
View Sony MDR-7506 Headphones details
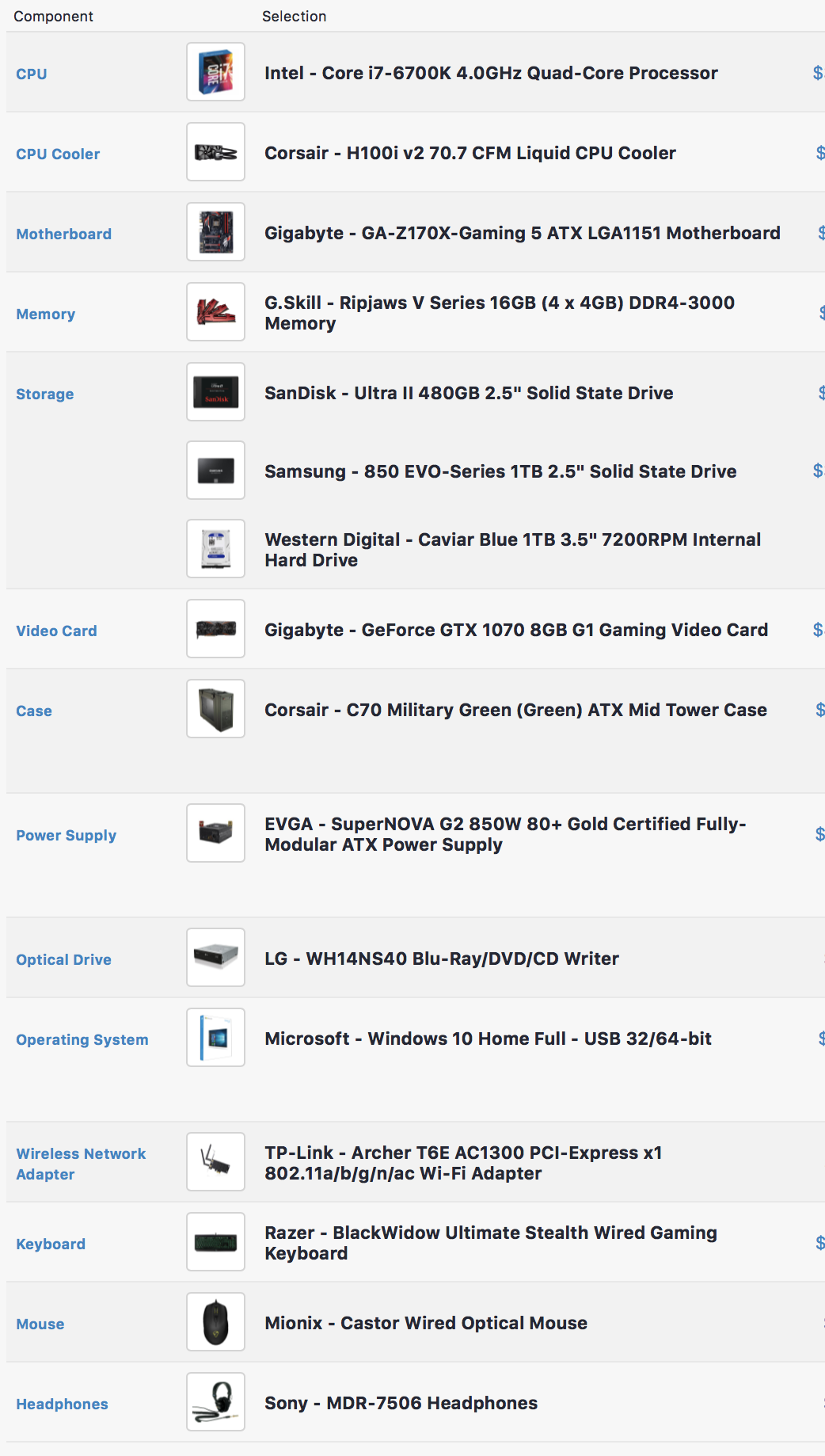coord(401,1403)
